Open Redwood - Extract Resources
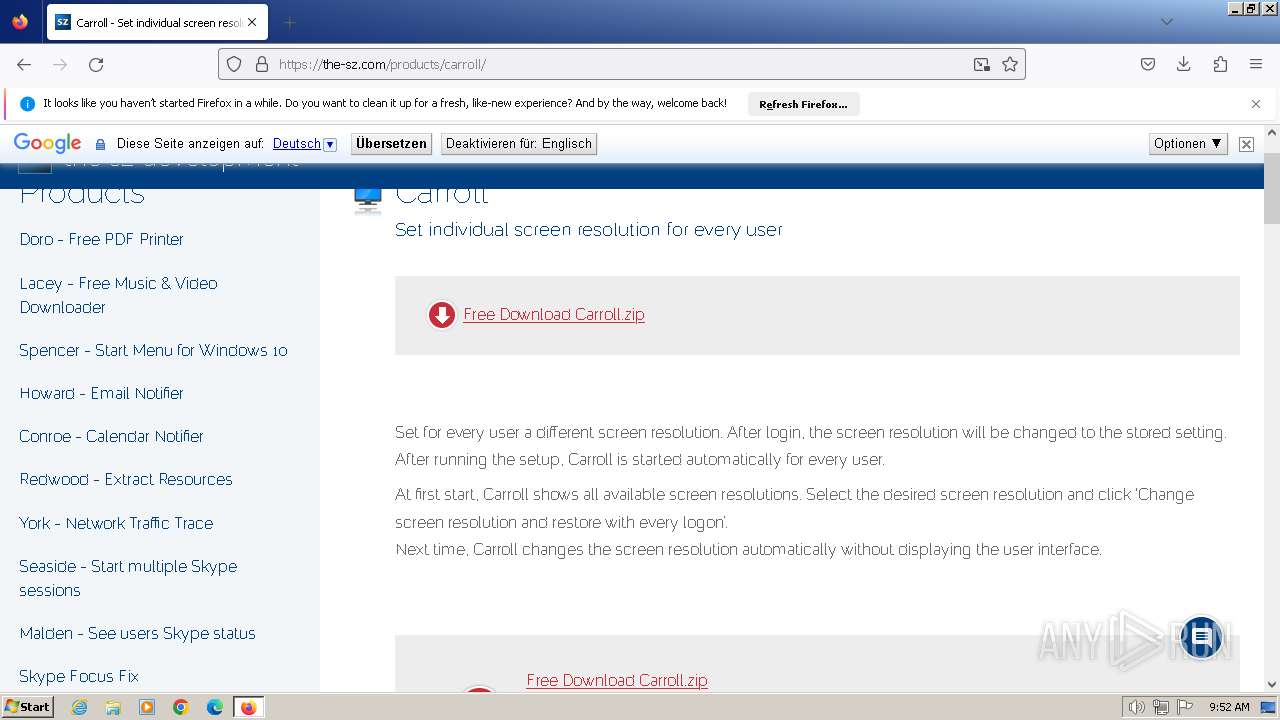Screen dimensions: 1280x720 126,479
